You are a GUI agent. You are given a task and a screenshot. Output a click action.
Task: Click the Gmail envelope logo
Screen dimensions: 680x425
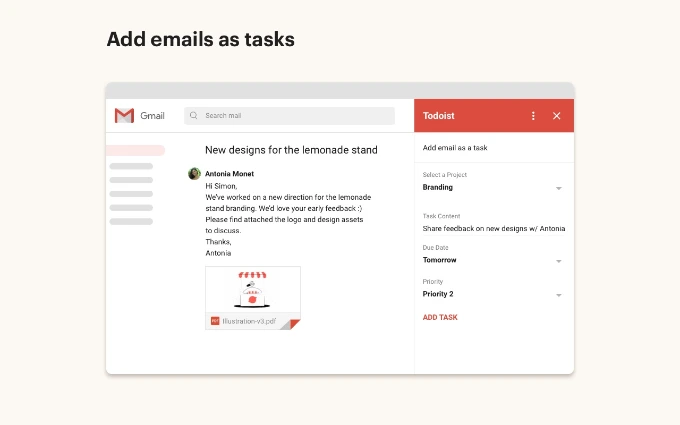pyautogui.click(x=124, y=116)
